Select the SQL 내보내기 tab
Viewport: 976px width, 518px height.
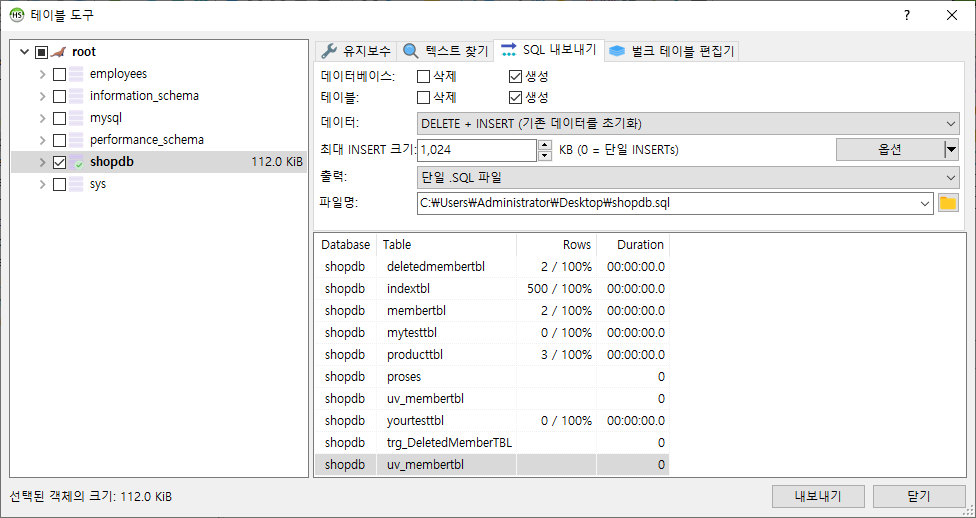(548, 49)
